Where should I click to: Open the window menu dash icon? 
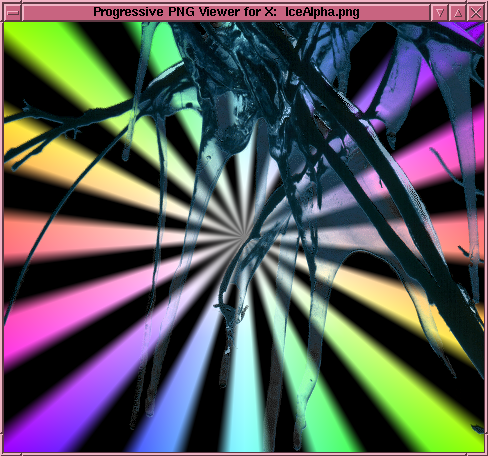[13, 13]
